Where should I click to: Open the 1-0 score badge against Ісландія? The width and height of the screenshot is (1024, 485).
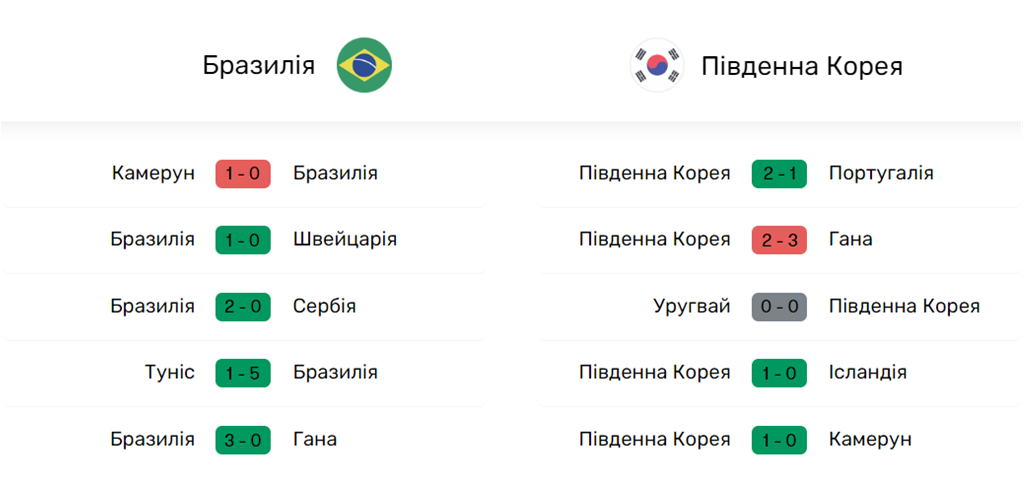779,373
